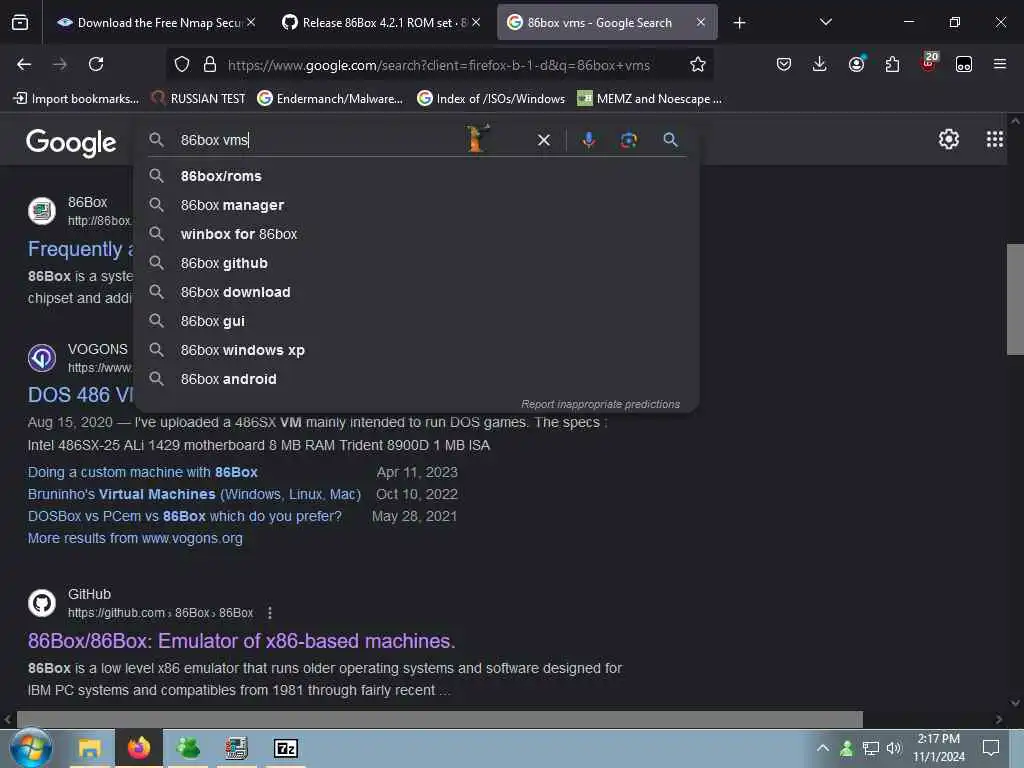The width and height of the screenshot is (1024, 768).
Task: Close the Nmap tab
Action: pyautogui.click(x=251, y=22)
